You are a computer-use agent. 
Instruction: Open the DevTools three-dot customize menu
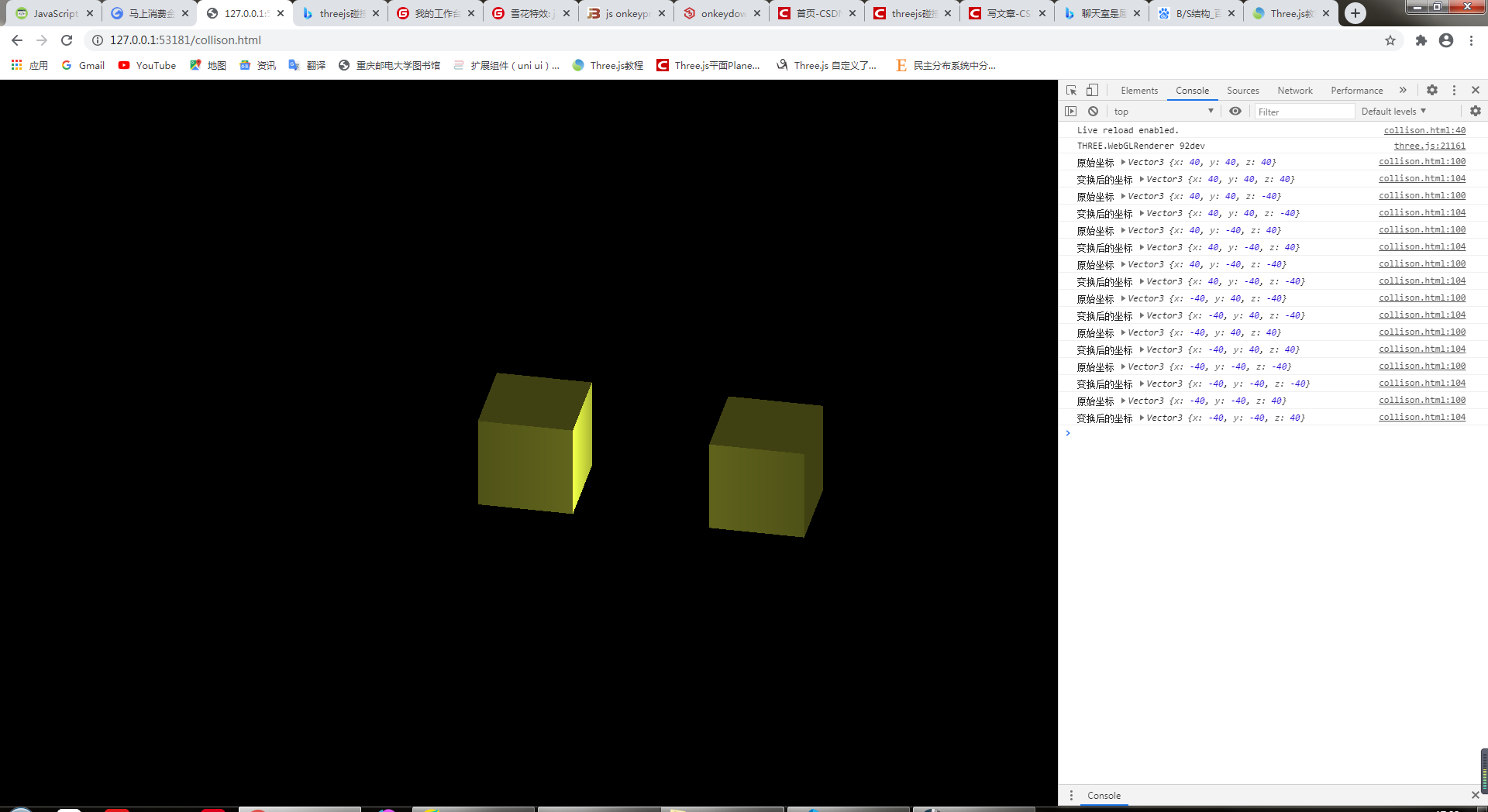click(x=1454, y=90)
